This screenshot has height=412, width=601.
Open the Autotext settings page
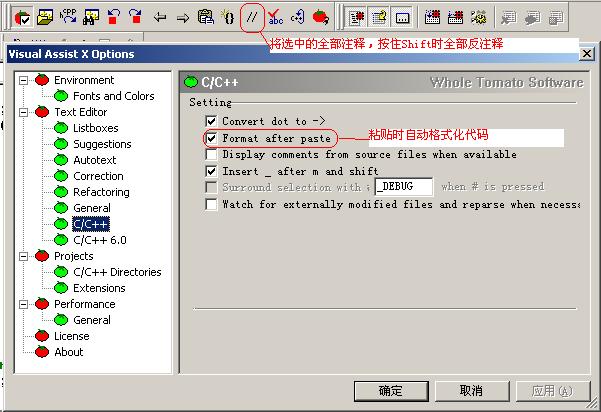click(x=94, y=160)
